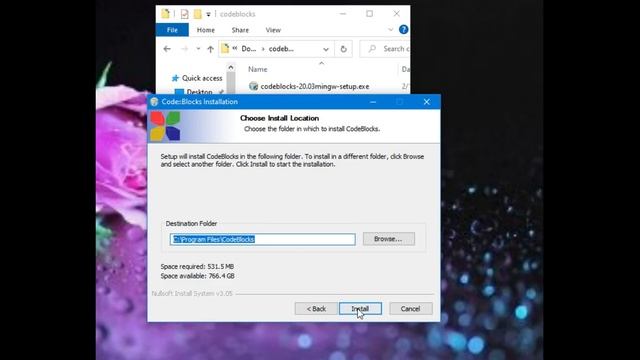This screenshot has width=640, height=360.
Task: Open Customize Quick Access Toolbar dropdown
Action: (x=209, y=14)
